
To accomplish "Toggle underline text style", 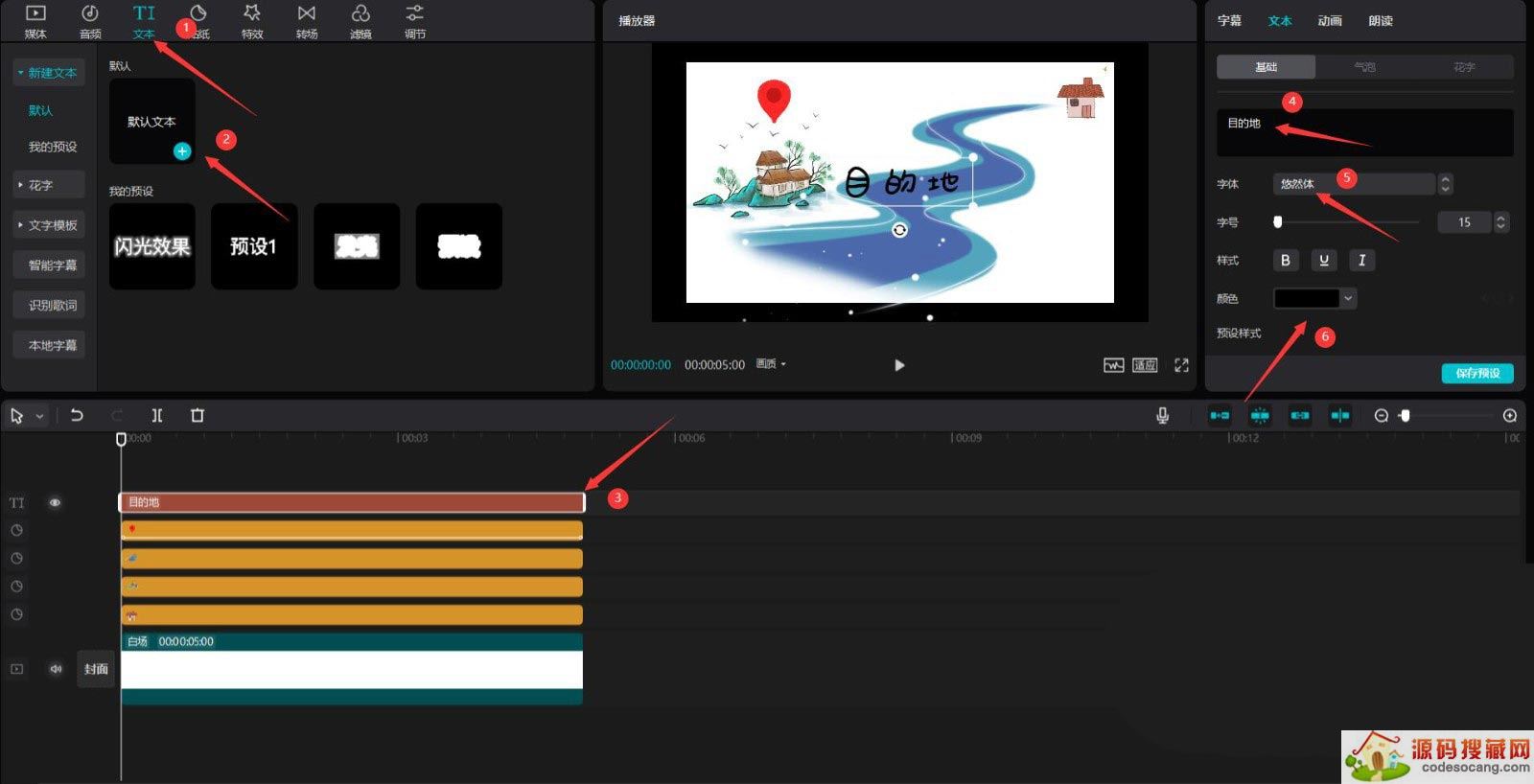I will [x=1323, y=260].
